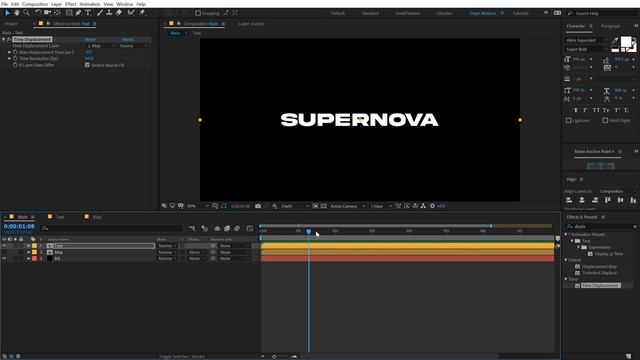Viewport: 640px width, 360px height.
Task: Hide the Text layer eye icon
Action: pyautogui.click(x=4, y=246)
